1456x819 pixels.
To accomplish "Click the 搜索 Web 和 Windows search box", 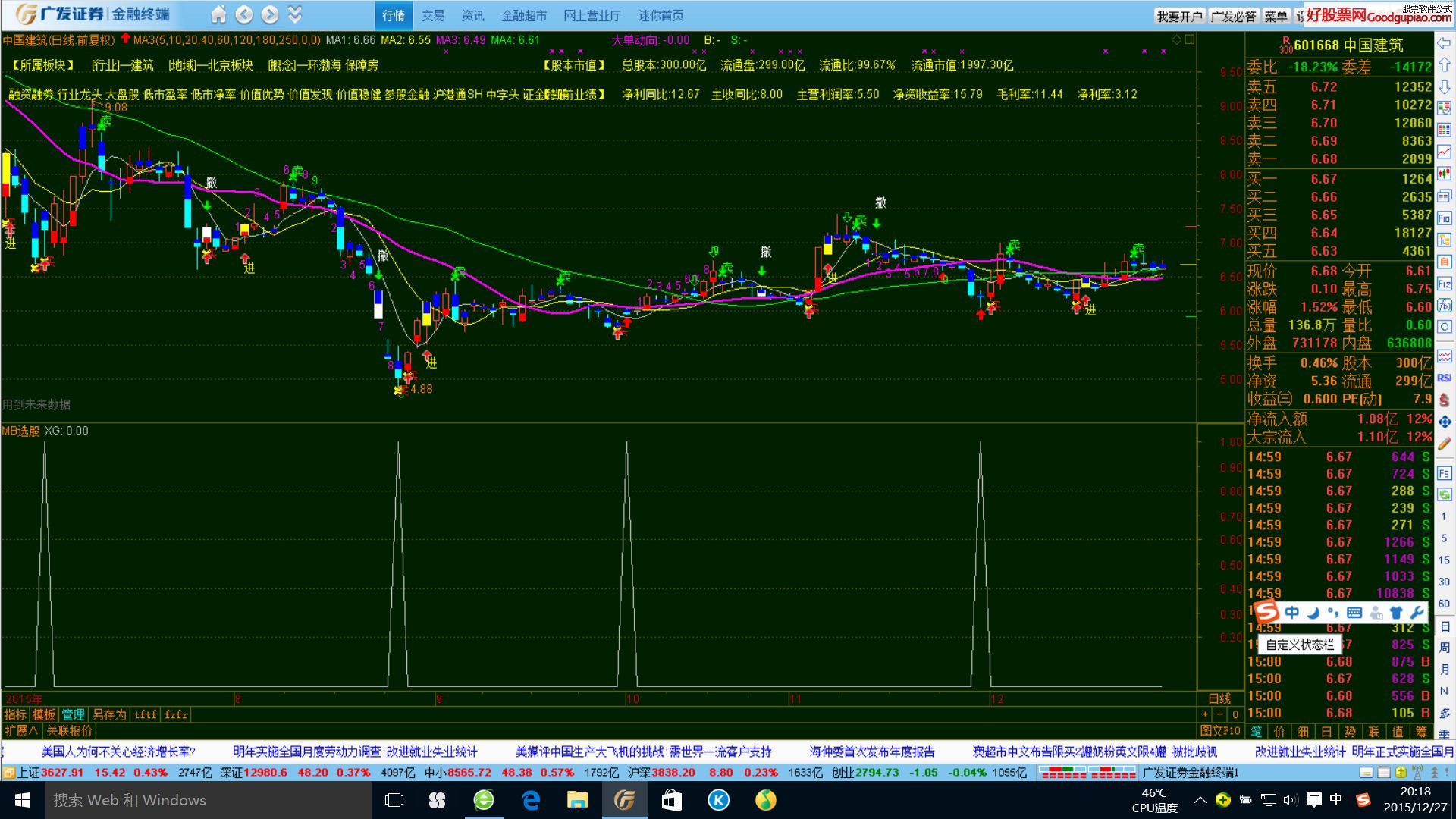I will coord(209,800).
